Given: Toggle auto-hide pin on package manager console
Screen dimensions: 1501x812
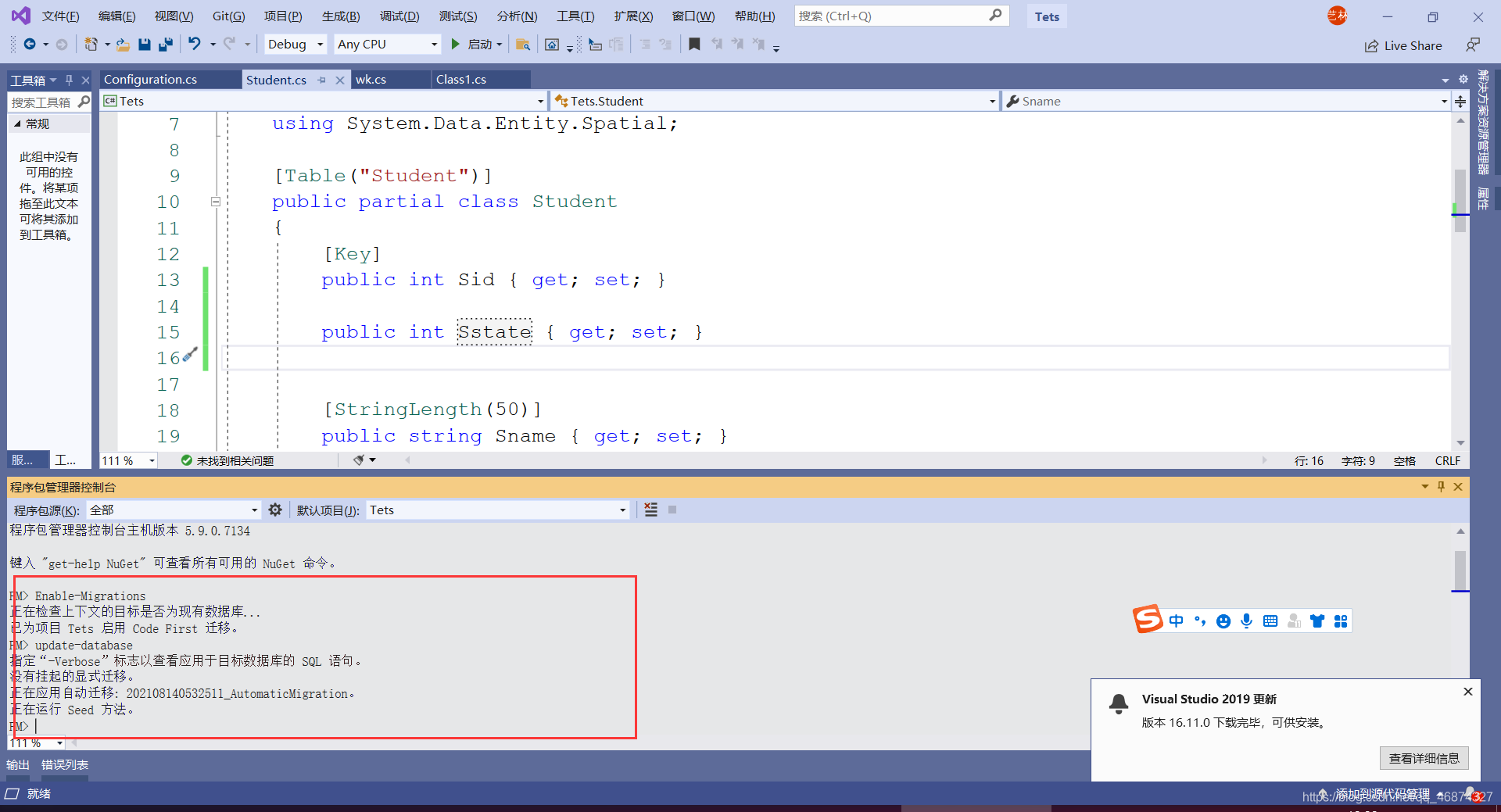Looking at the screenshot, I should 1442,487.
